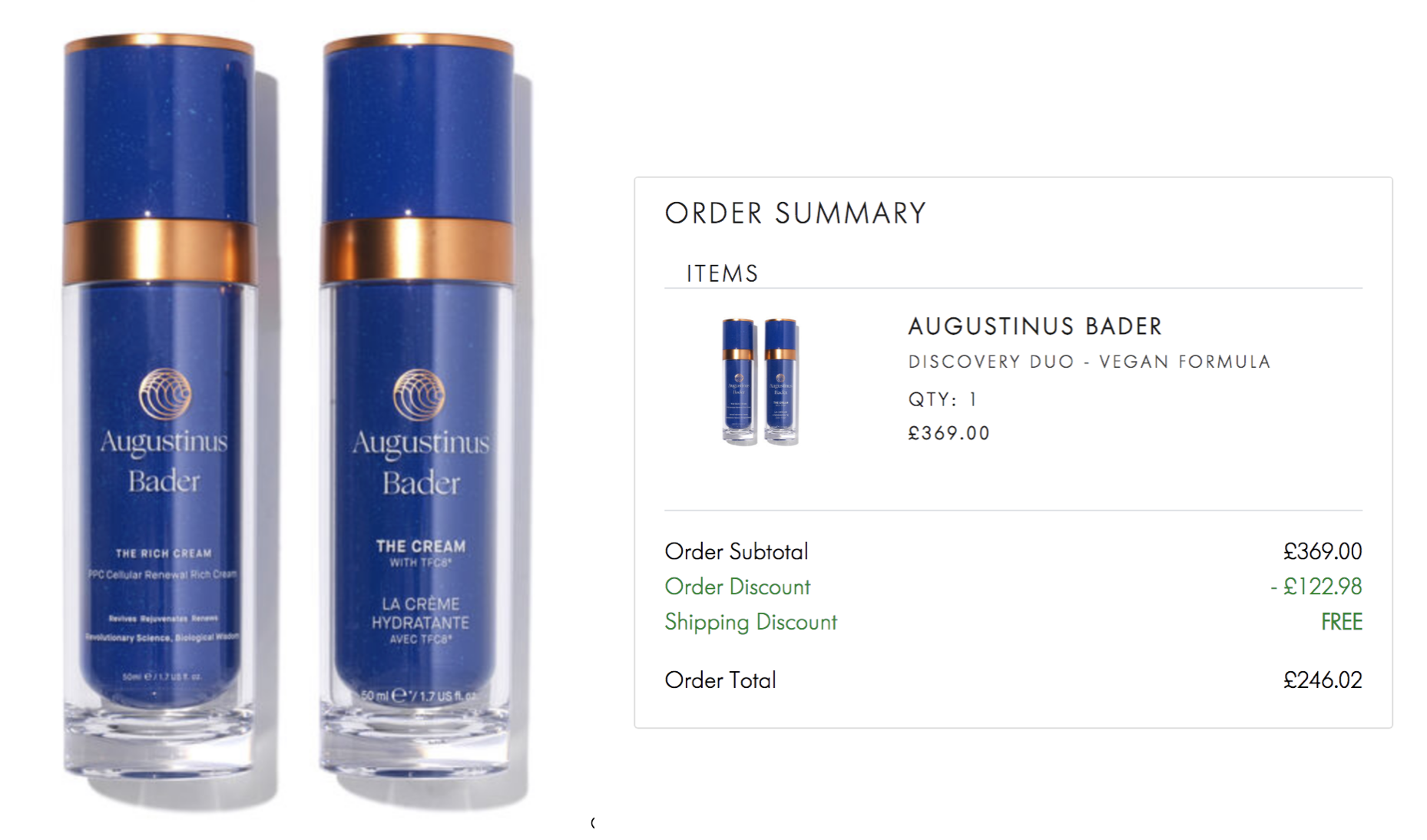Viewport: 1427px width, 840px height.
Task: Click the FREE shipping value
Action: 1341,622
